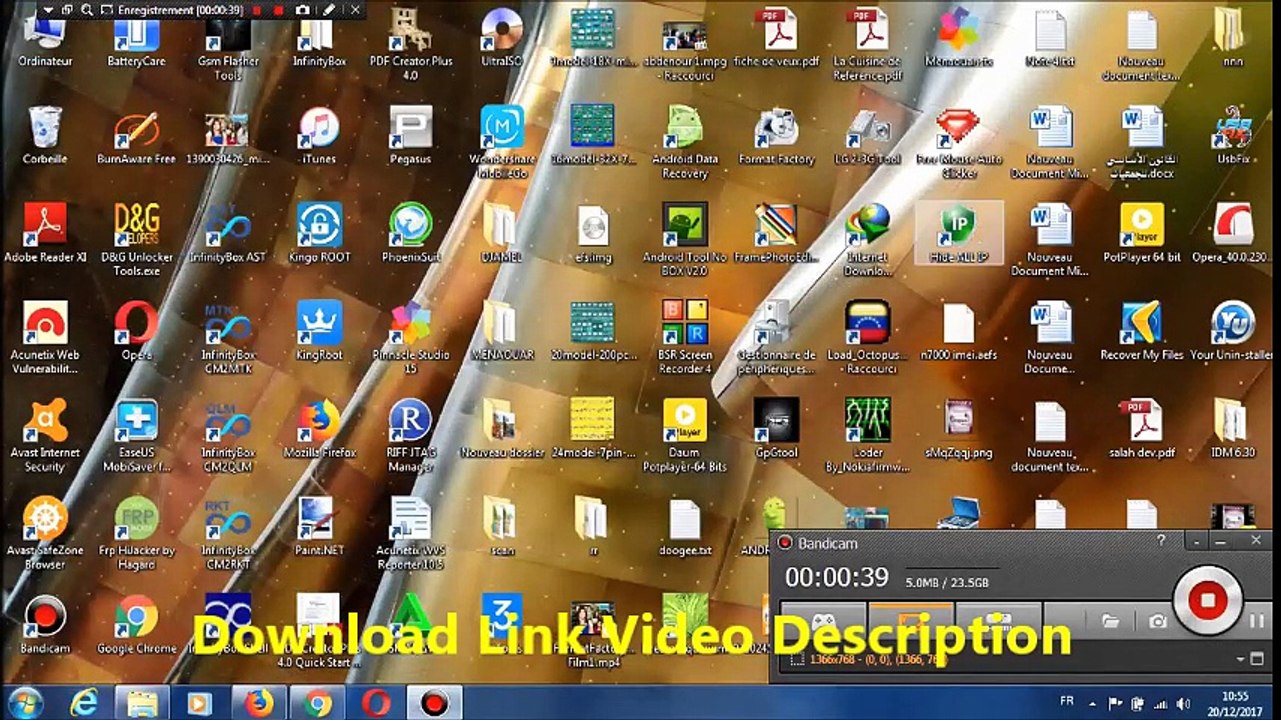1281x720 pixels.
Task: Open Adobe Reader XI shortcut
Action: pos(45,234)
